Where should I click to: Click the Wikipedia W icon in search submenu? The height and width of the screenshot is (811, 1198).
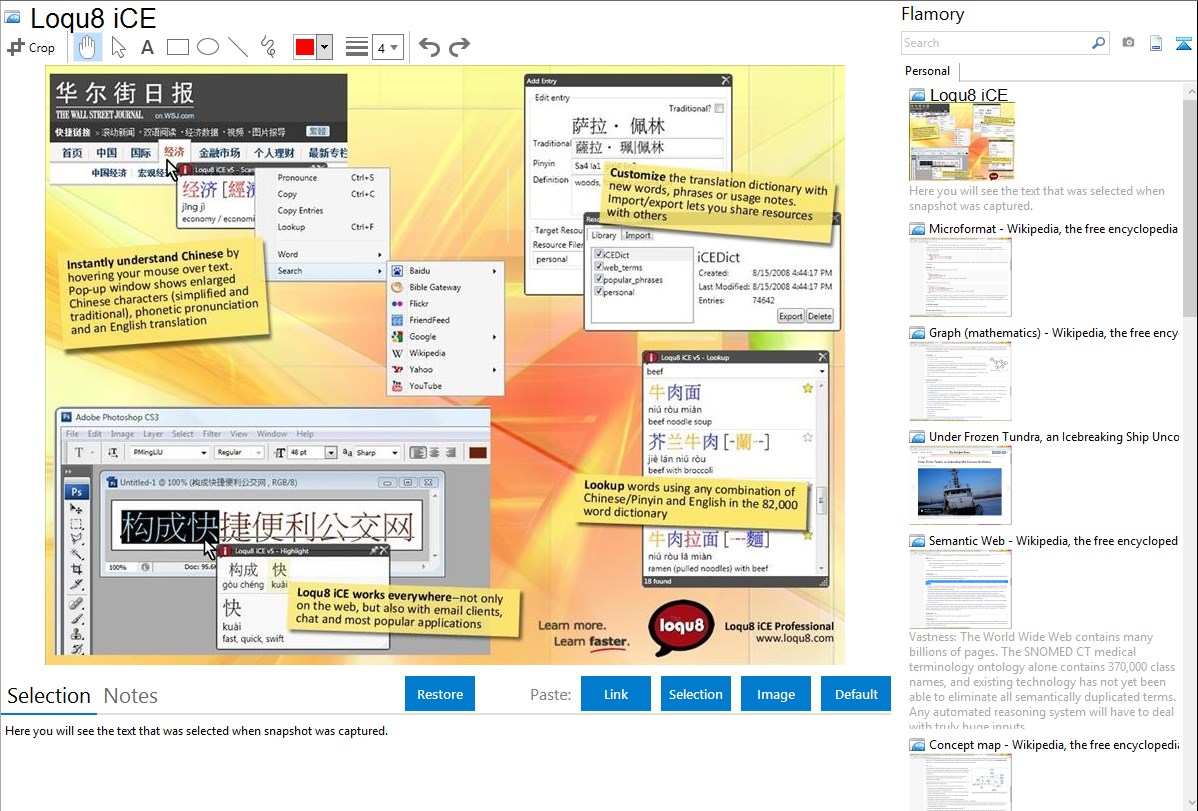point(397,353)
